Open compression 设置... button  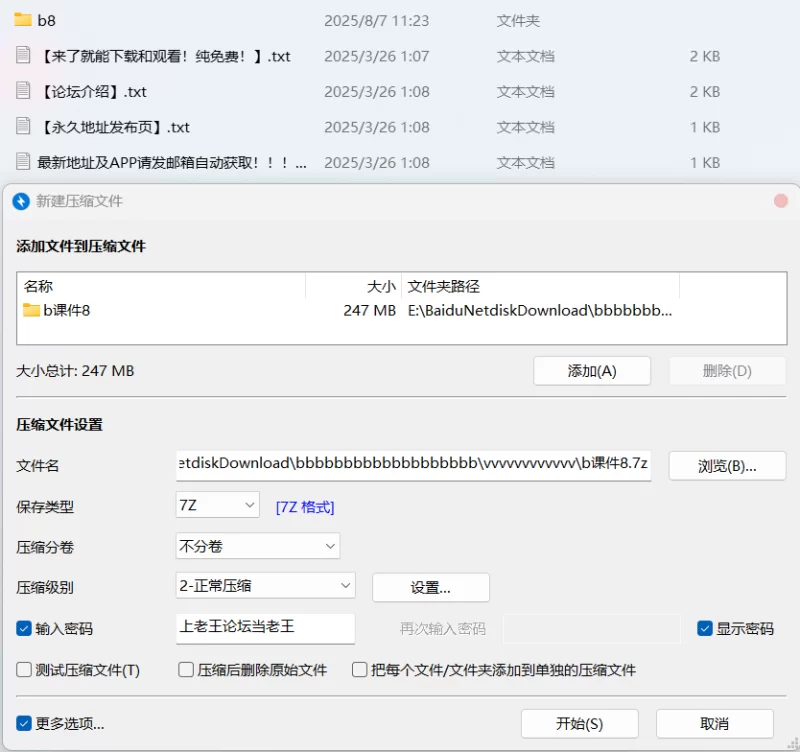pos(431,587)
